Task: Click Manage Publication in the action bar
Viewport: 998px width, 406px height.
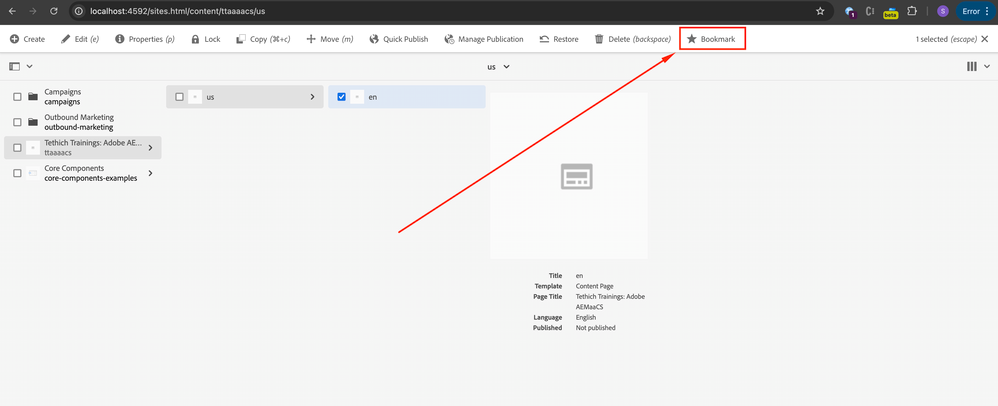Action: pyautogui.click(x=484, y=39)
